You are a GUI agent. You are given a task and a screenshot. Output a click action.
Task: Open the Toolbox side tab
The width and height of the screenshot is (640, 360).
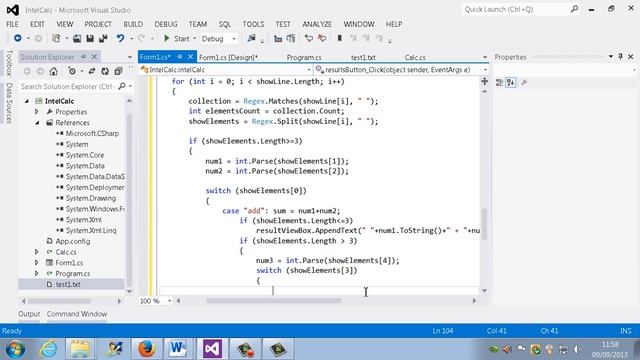click(x=9, y=63)
